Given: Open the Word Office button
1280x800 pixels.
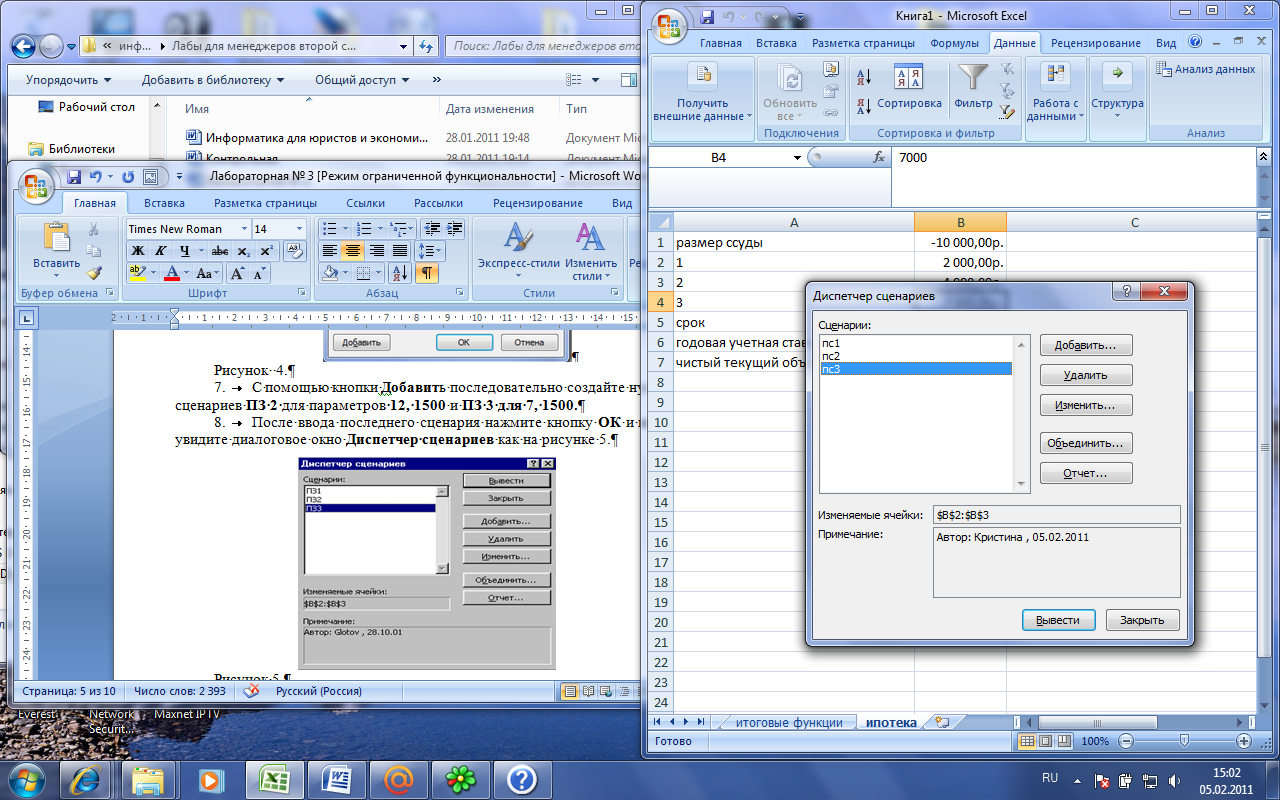Looking at the screenshot, I should (35, 185).
